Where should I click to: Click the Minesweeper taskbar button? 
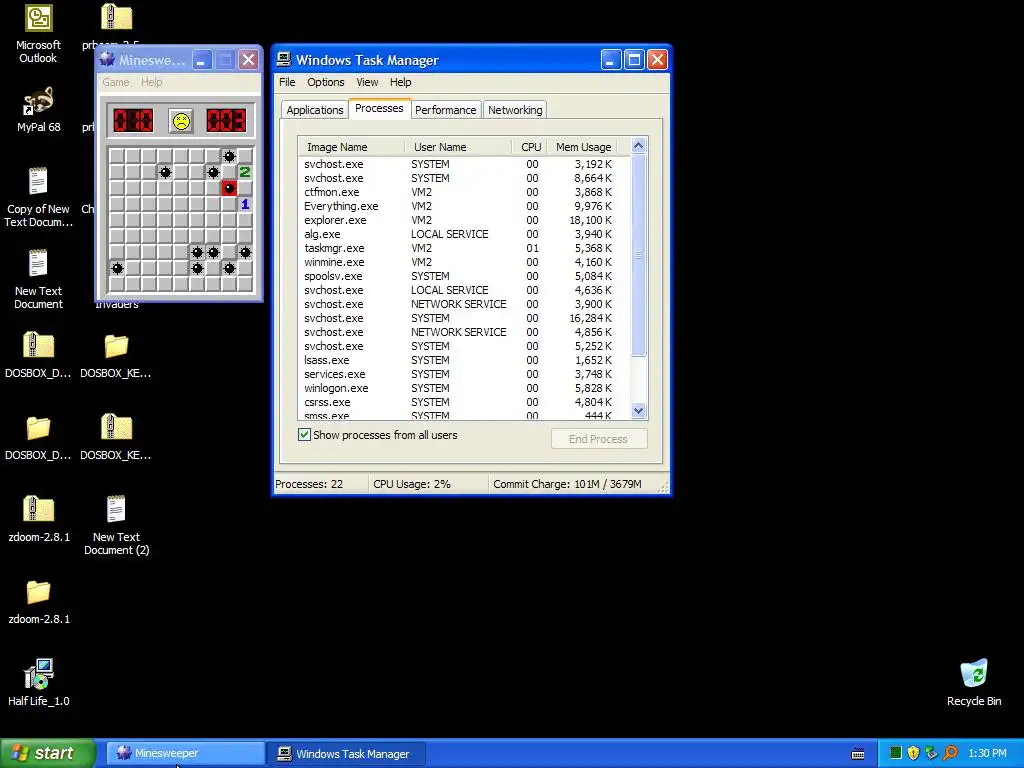pos(185,754)
